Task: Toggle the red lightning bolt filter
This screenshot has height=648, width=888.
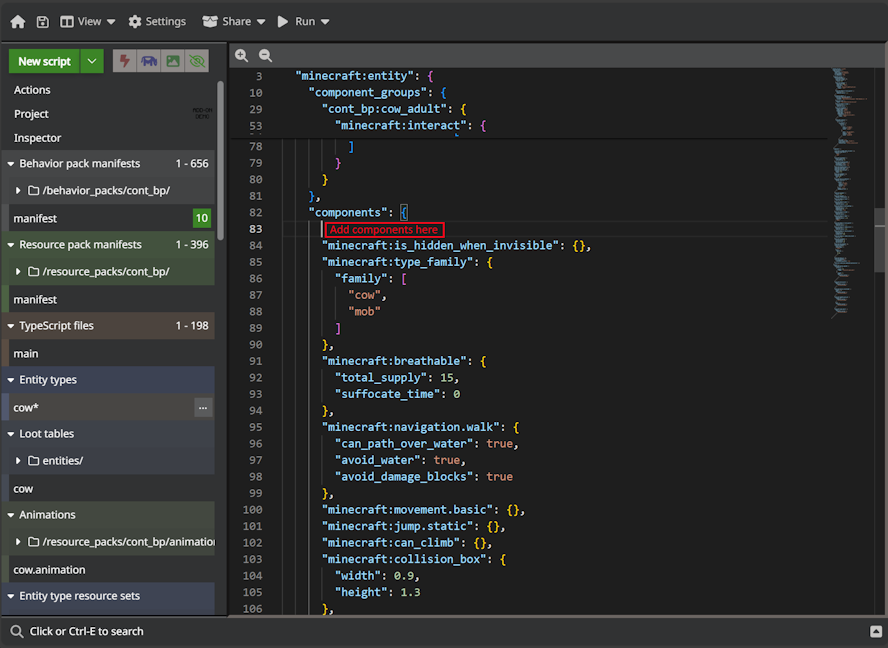Action: point(125,61)
